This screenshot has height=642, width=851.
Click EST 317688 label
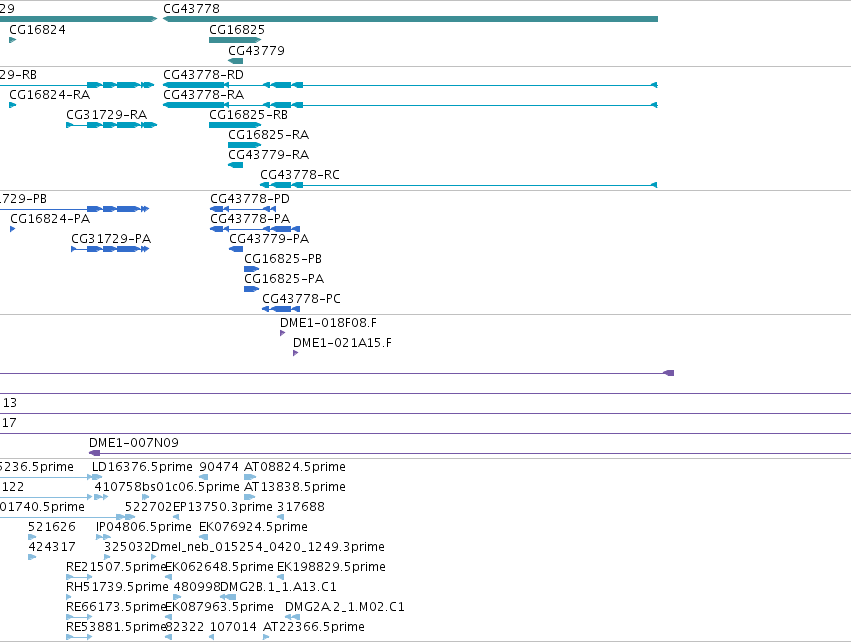[301, 507]
